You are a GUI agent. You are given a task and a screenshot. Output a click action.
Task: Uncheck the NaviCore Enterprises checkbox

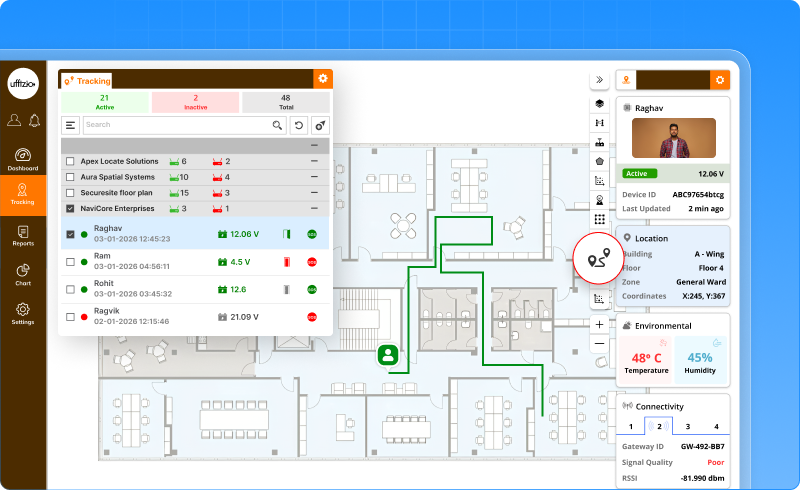pyautogui.click(x=70, y=209)
